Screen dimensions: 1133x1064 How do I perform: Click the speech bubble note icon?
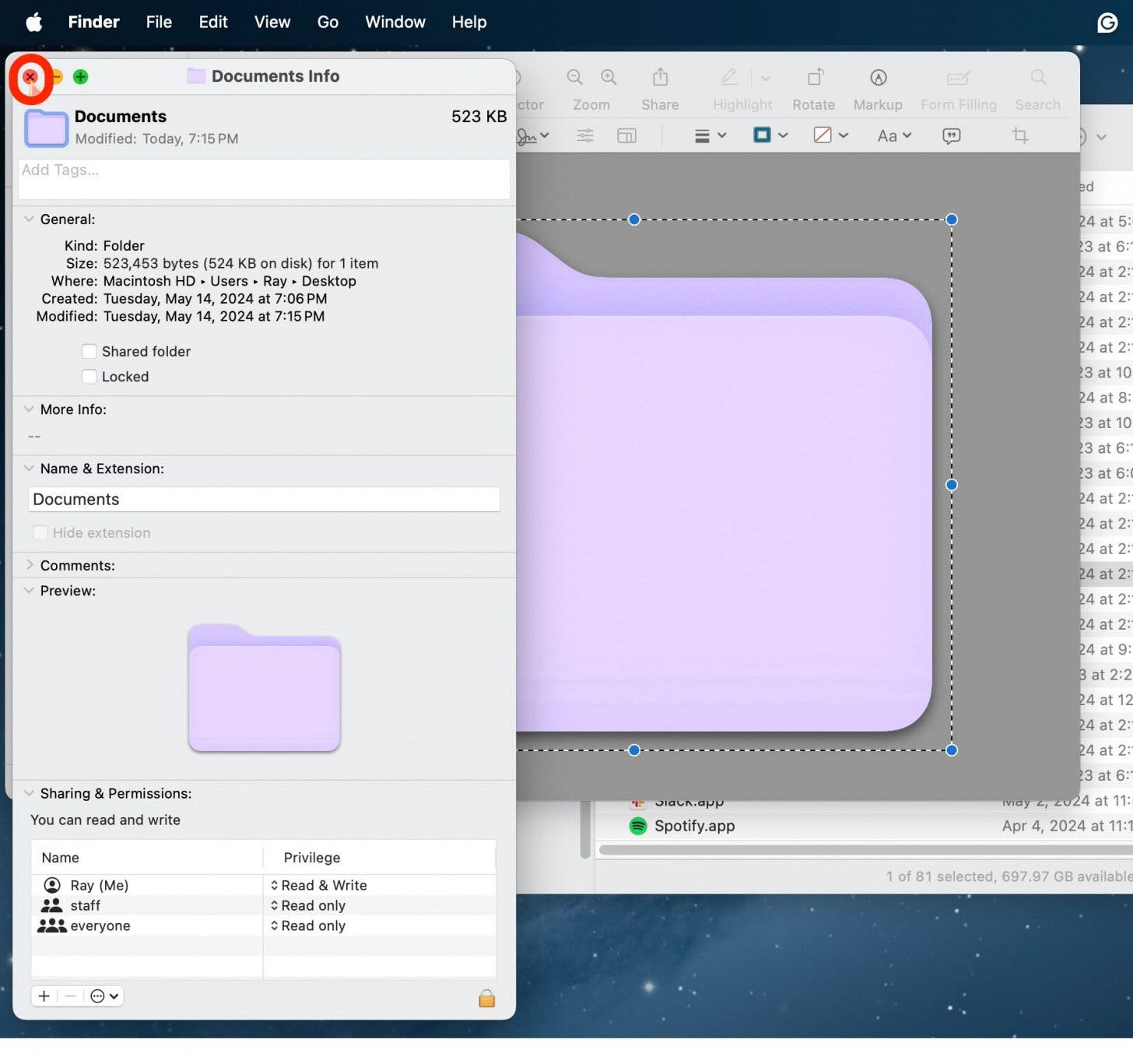(x=951, y=135)
